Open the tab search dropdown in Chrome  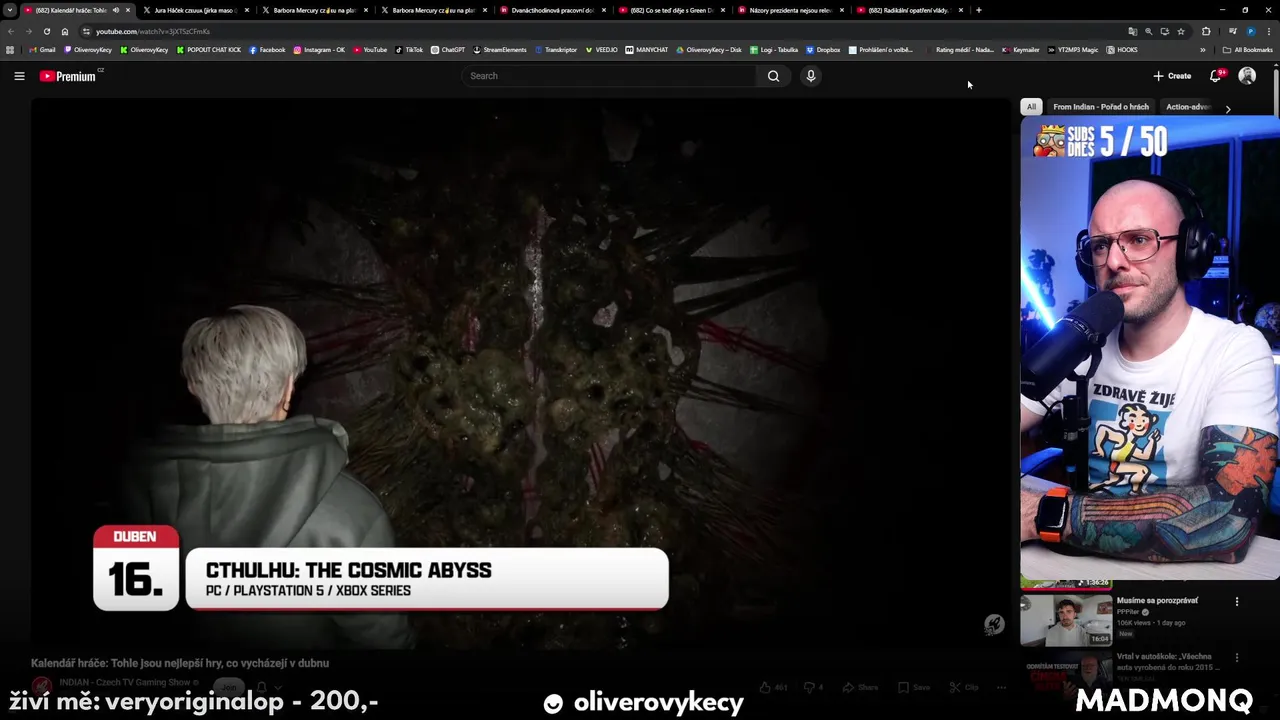pyautogui.click(x=10, y=10)
